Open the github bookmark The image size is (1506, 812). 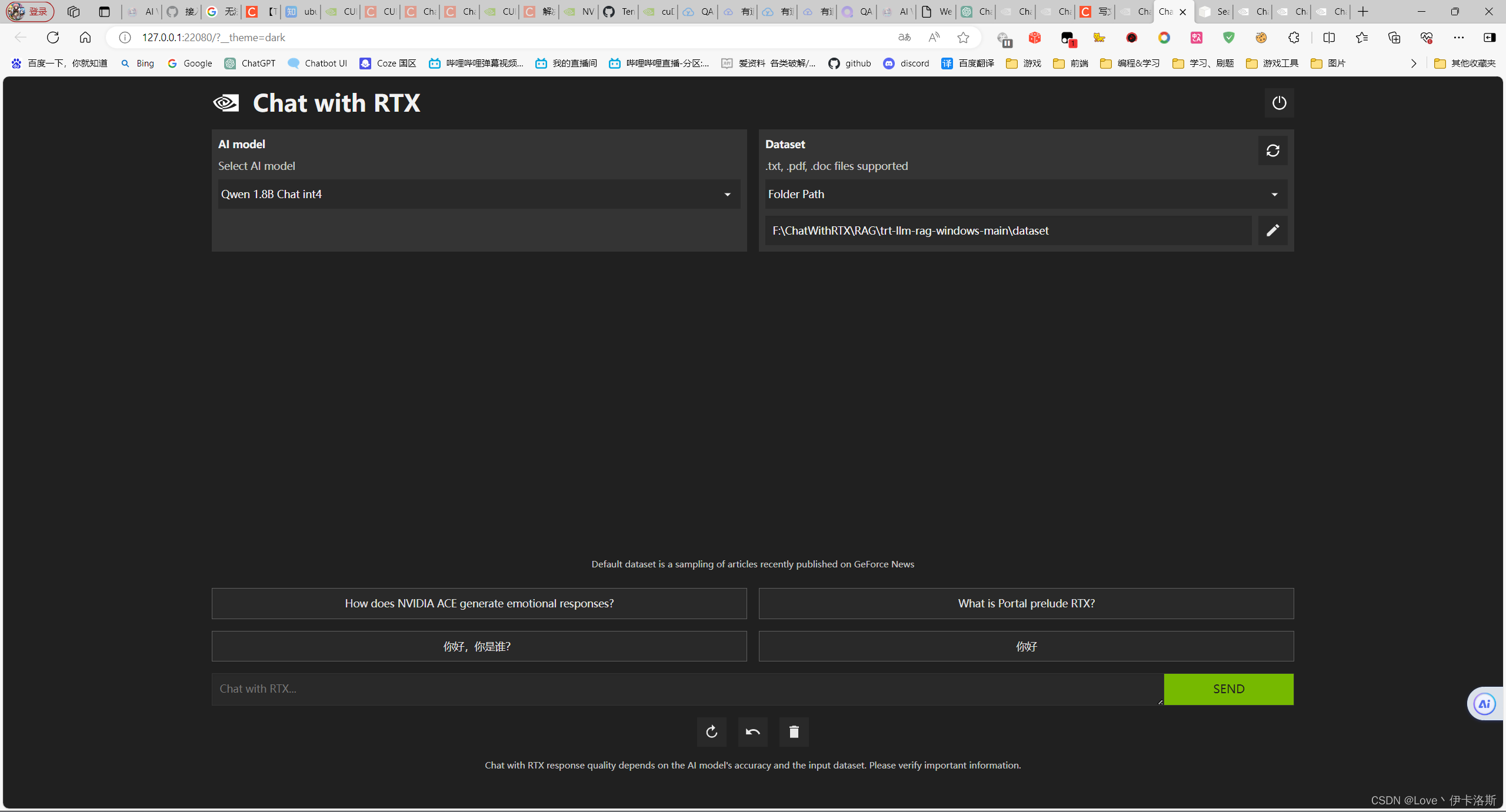(849, 64)
